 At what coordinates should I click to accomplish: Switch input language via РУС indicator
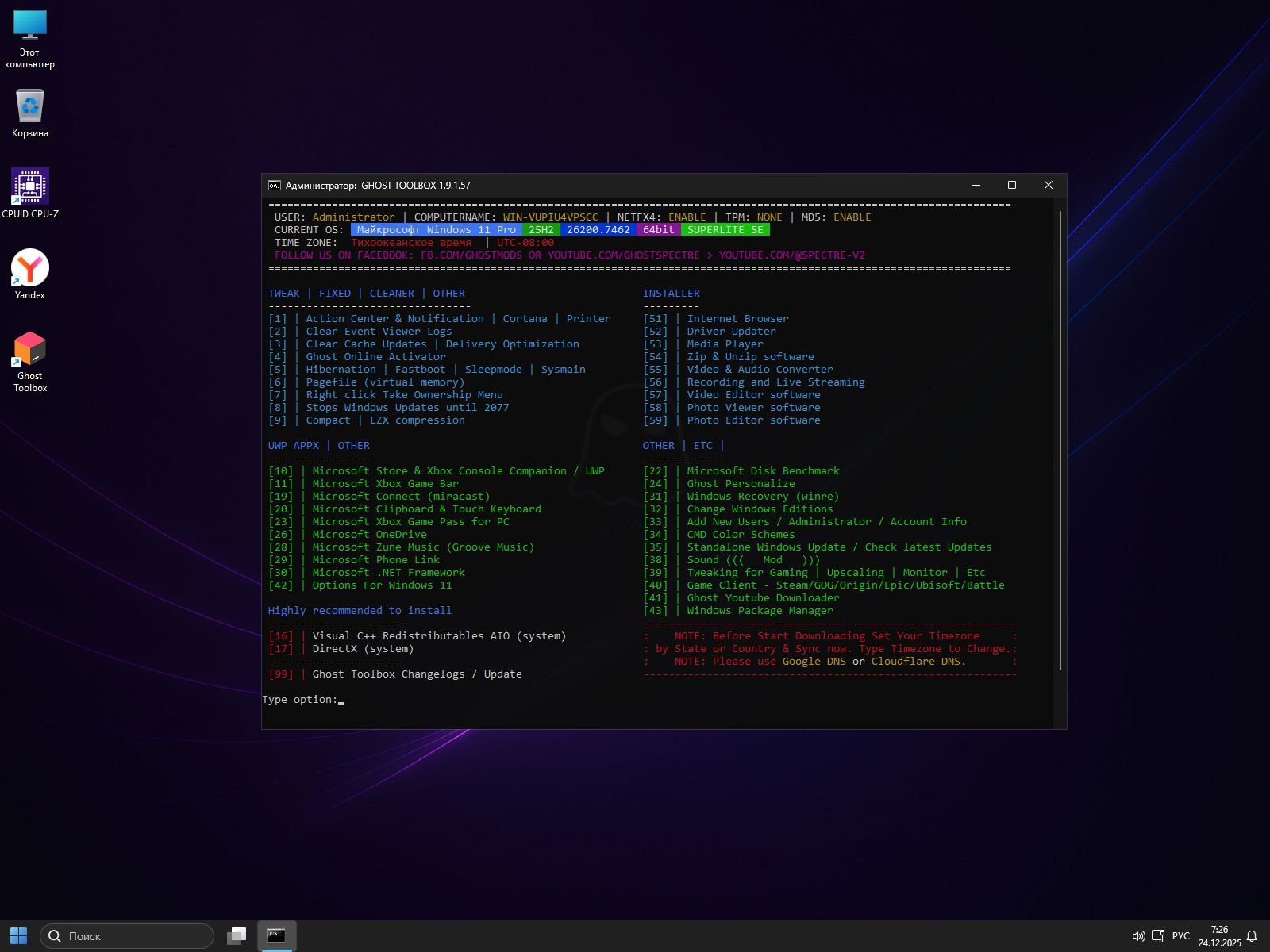point(1181,936)
